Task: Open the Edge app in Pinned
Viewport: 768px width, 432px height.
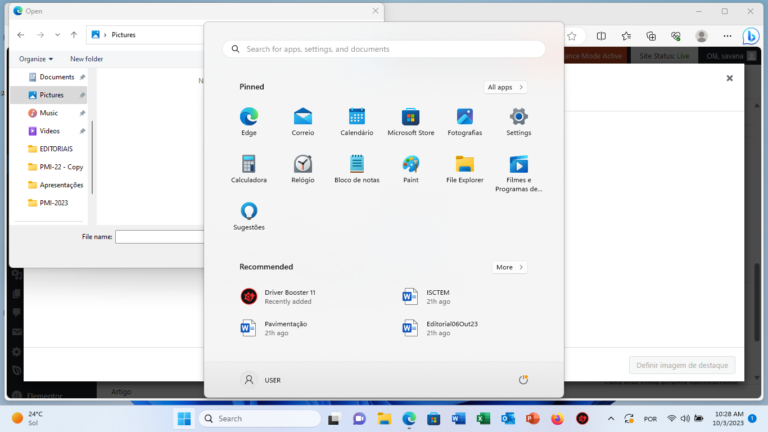Action: point(249,120)
